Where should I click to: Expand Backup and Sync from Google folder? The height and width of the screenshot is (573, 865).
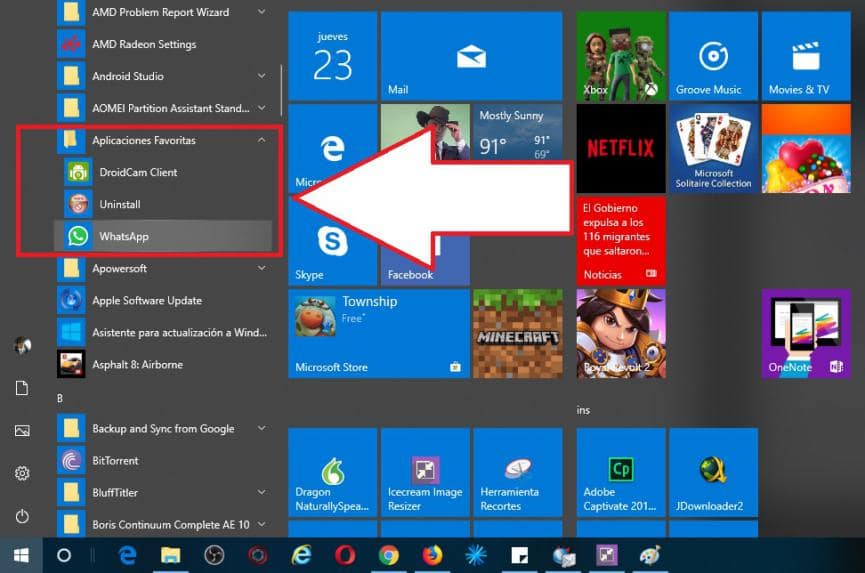[x=261, y=428]
